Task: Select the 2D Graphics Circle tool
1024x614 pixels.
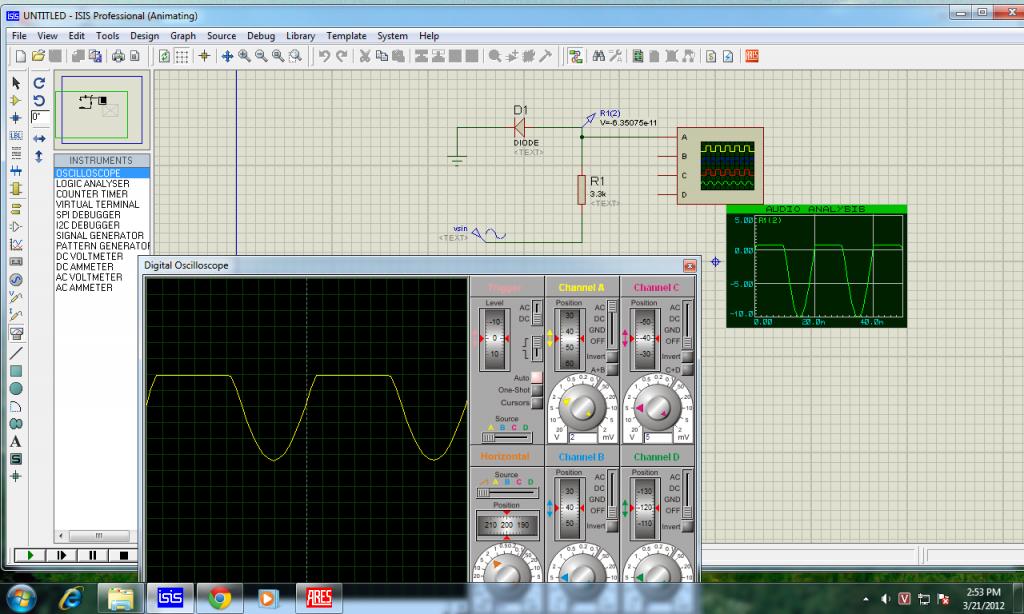Action: [x=16, y=389]
